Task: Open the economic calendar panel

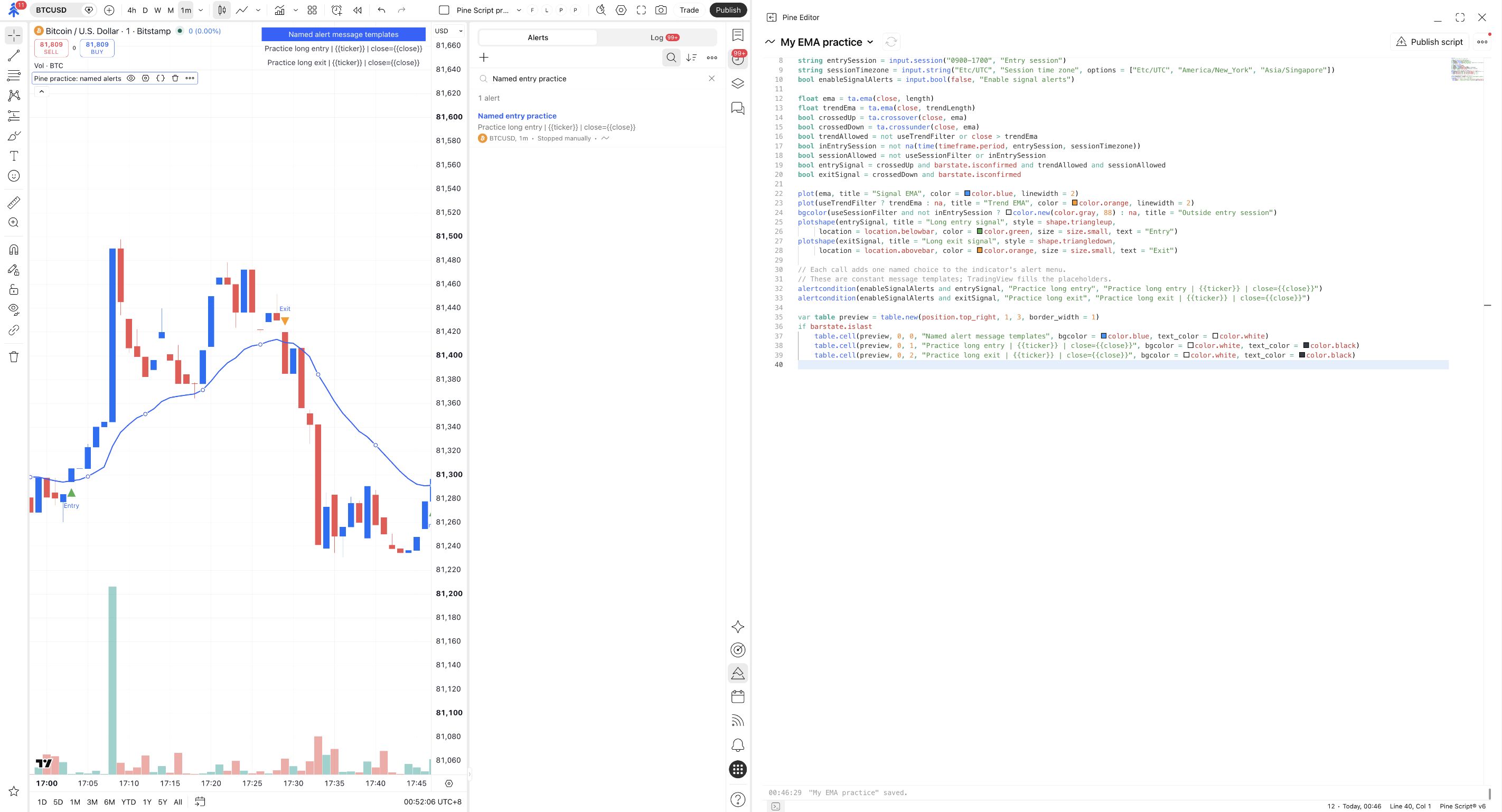Action: click(738, 696)
